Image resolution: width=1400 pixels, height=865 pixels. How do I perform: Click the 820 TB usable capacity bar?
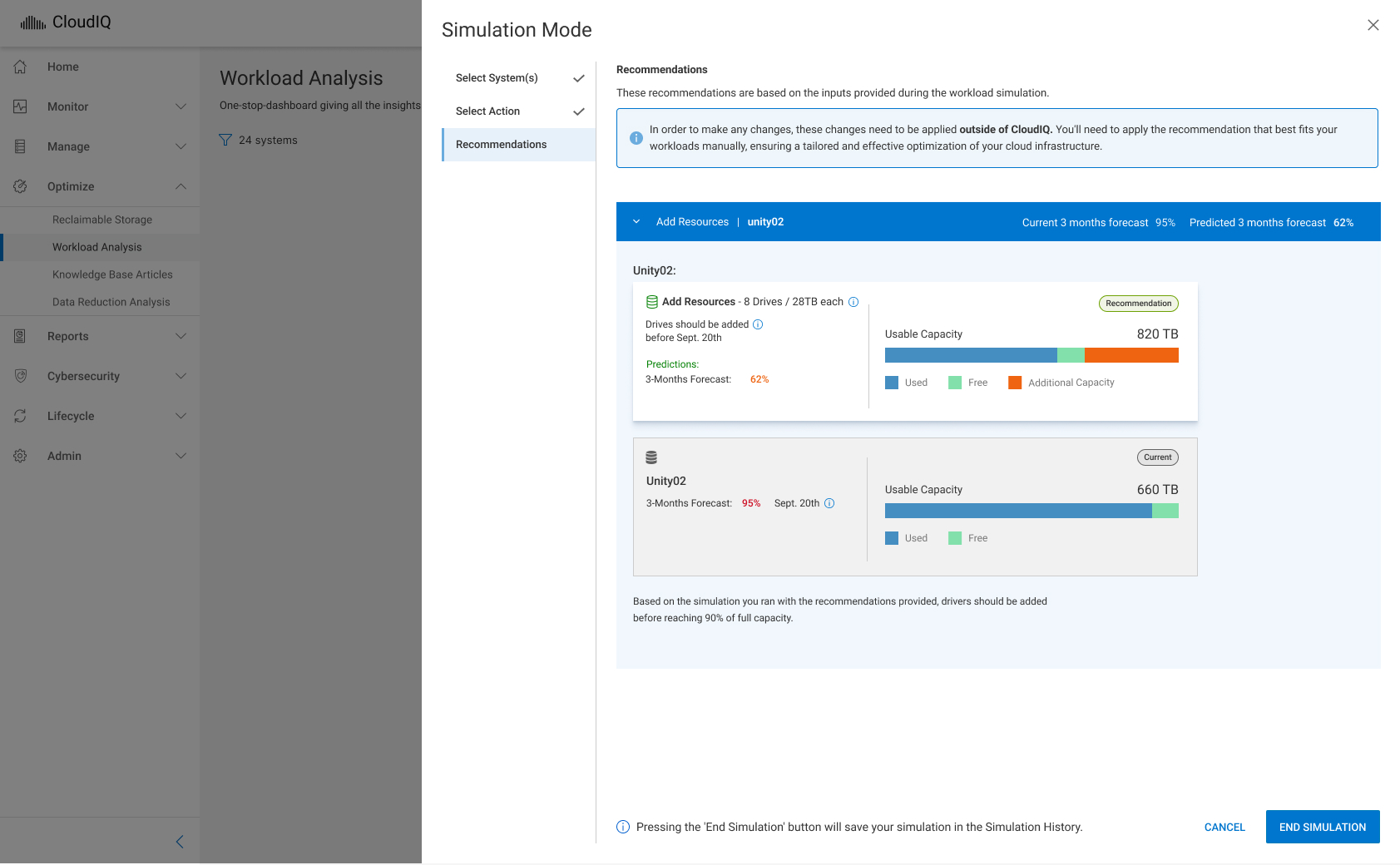1031,355
